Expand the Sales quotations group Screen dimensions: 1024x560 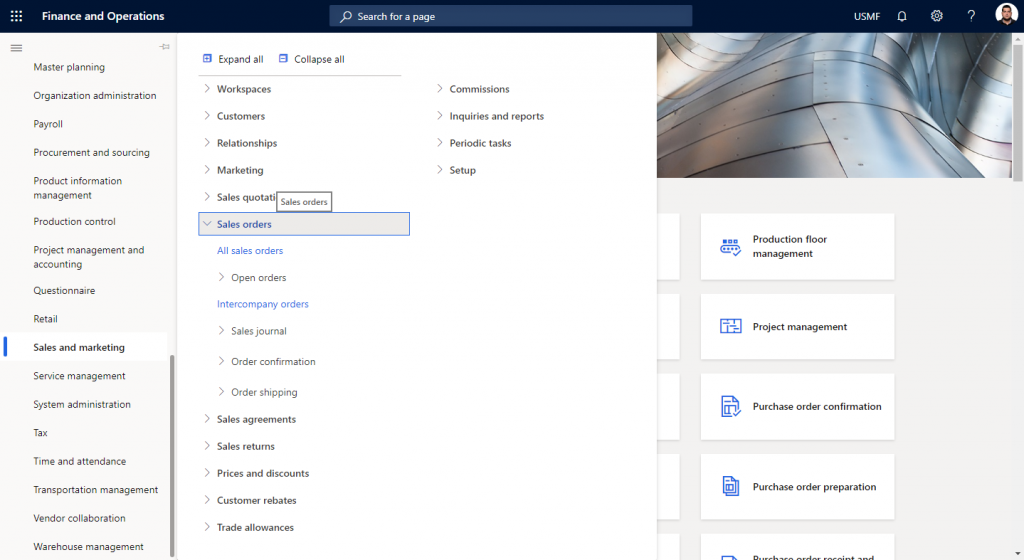tap(207, 197)
